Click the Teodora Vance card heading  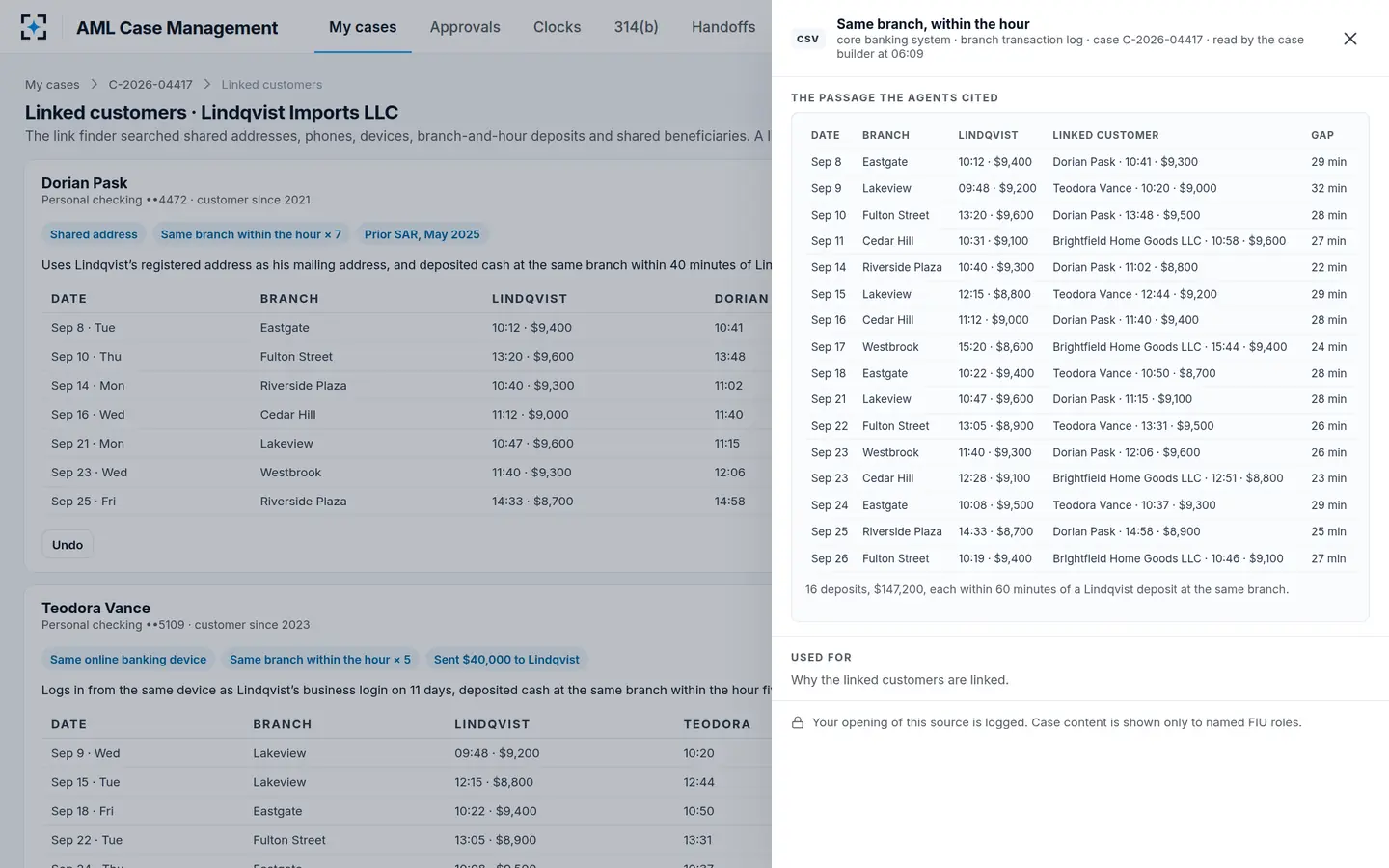pyautogui.click(x=95, y=609)
